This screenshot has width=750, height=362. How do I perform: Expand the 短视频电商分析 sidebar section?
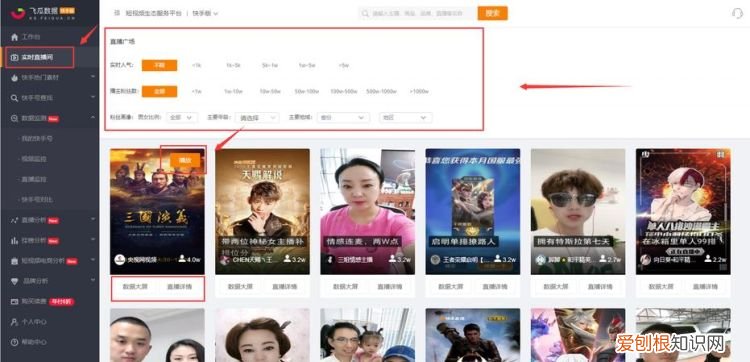click(93, 261)
